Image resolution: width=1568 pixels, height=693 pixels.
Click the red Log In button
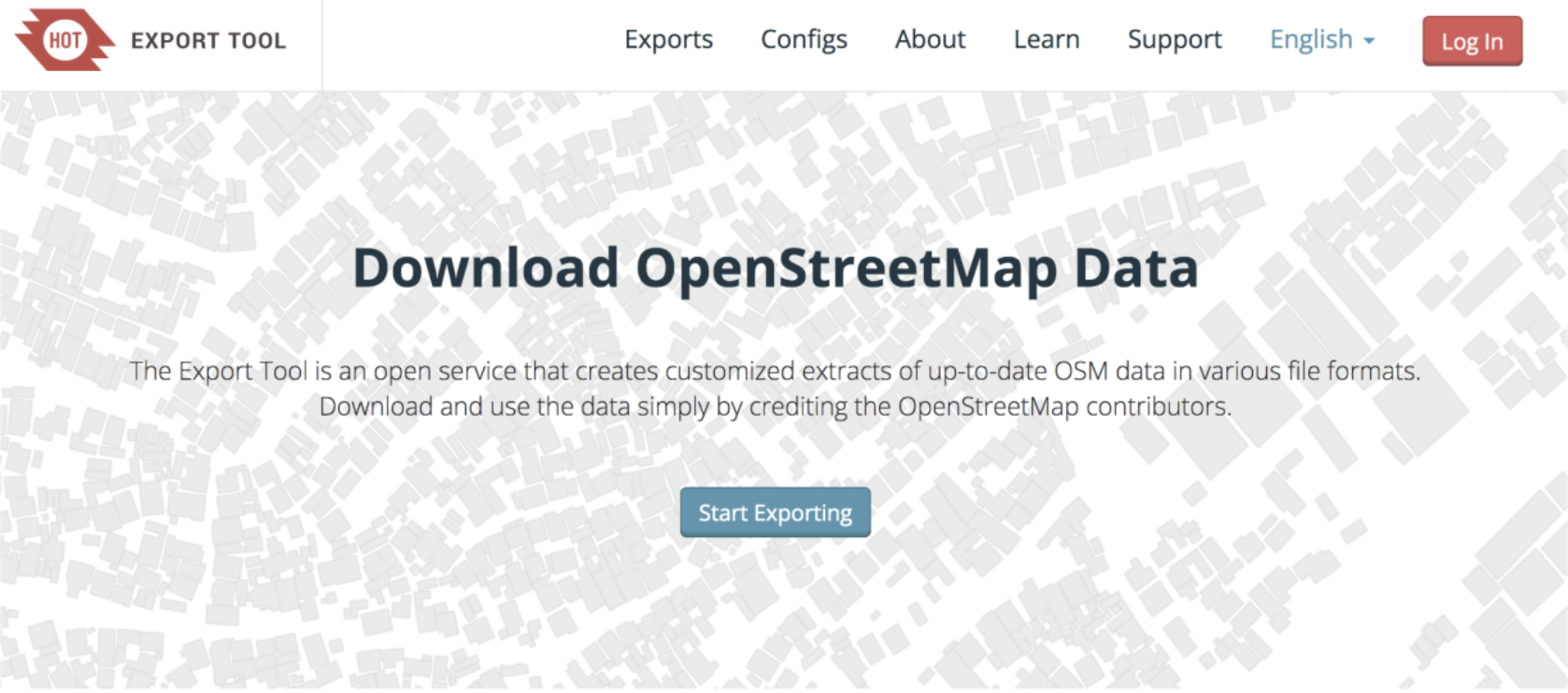tap(1473, 41)
